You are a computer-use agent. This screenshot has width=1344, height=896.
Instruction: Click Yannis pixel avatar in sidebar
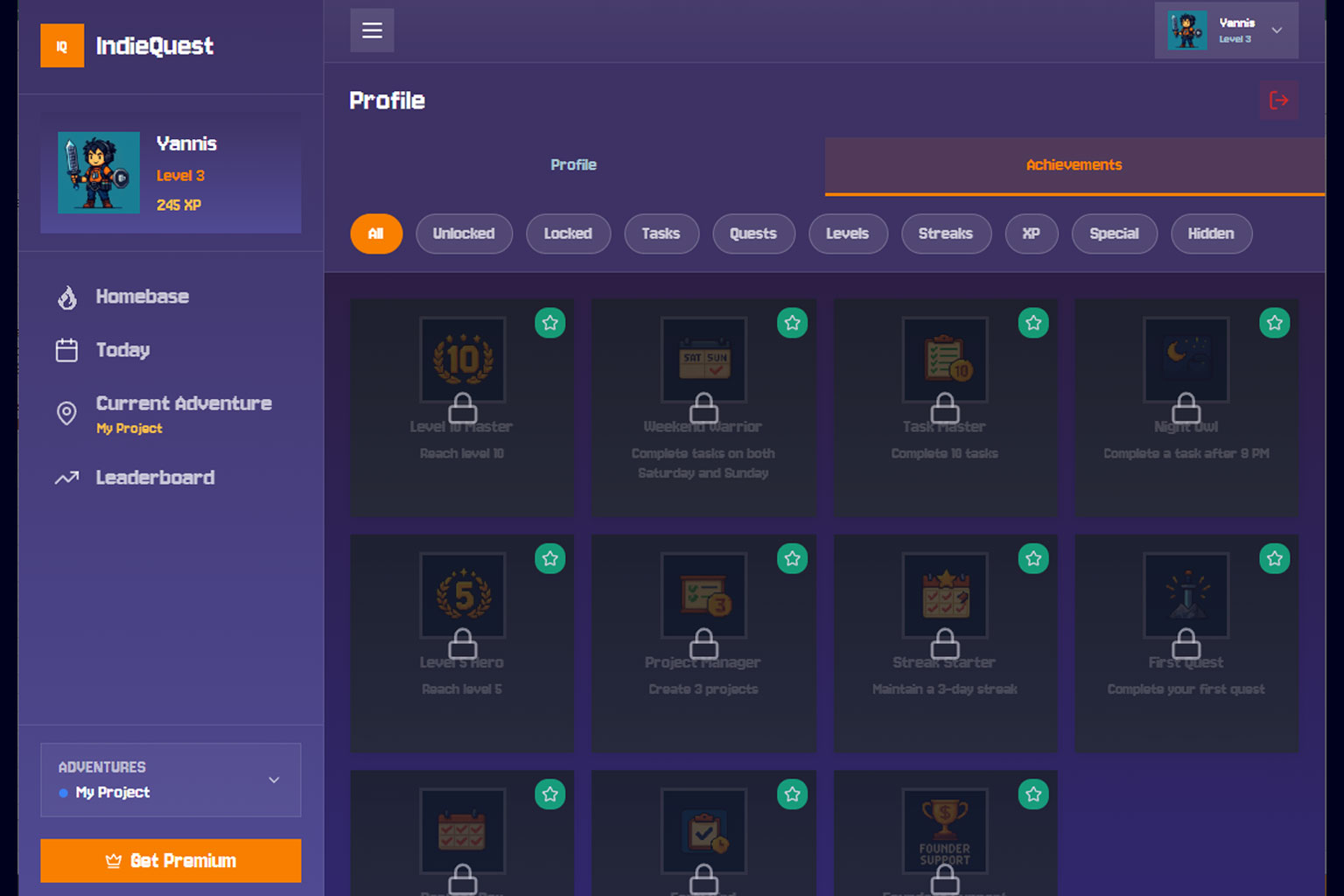click(99, 172)
